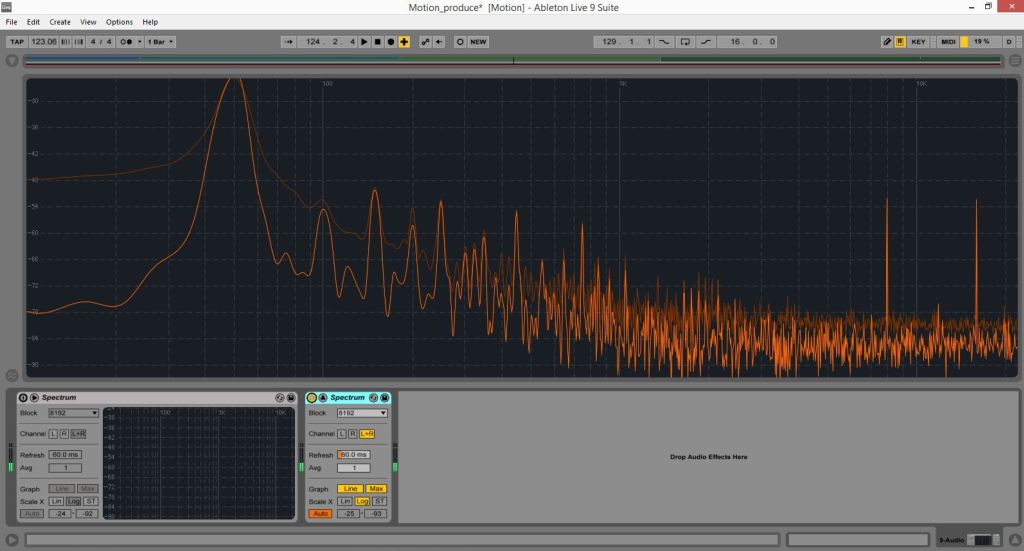Open the Create menu

pos(60,22)
